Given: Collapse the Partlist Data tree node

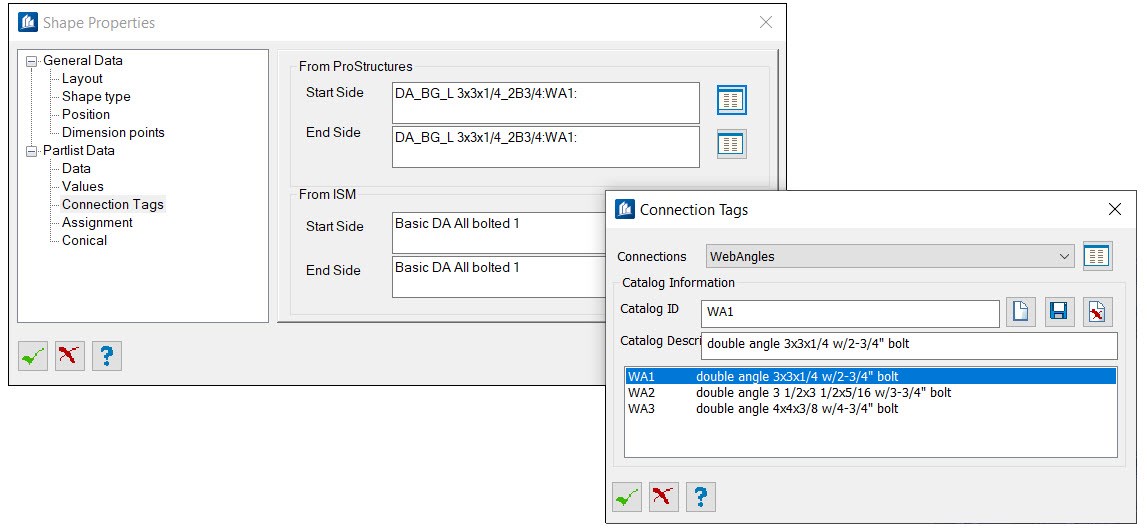Looking at the screenshot, I should pyautogui.click(x=31, y=151).
